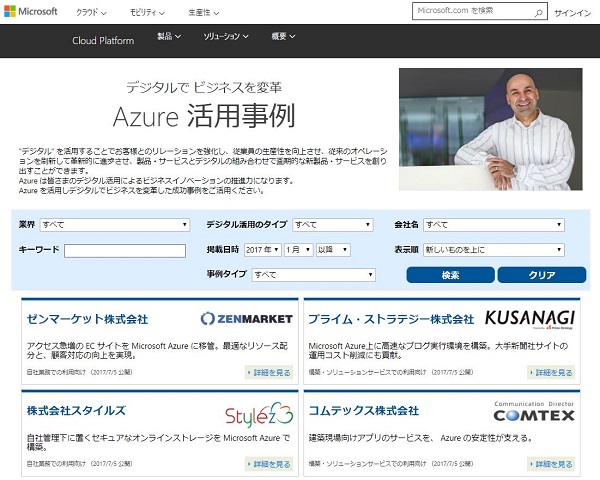
Task: Expand the 概要 navigation menu
Action: tap(283, 36)
